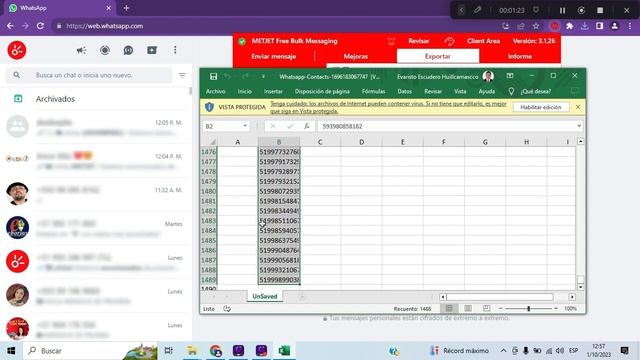This screenshot has width=640, height=360.
Task: Open the Inicio ribbon tab
Action: (x=244, y=91)
